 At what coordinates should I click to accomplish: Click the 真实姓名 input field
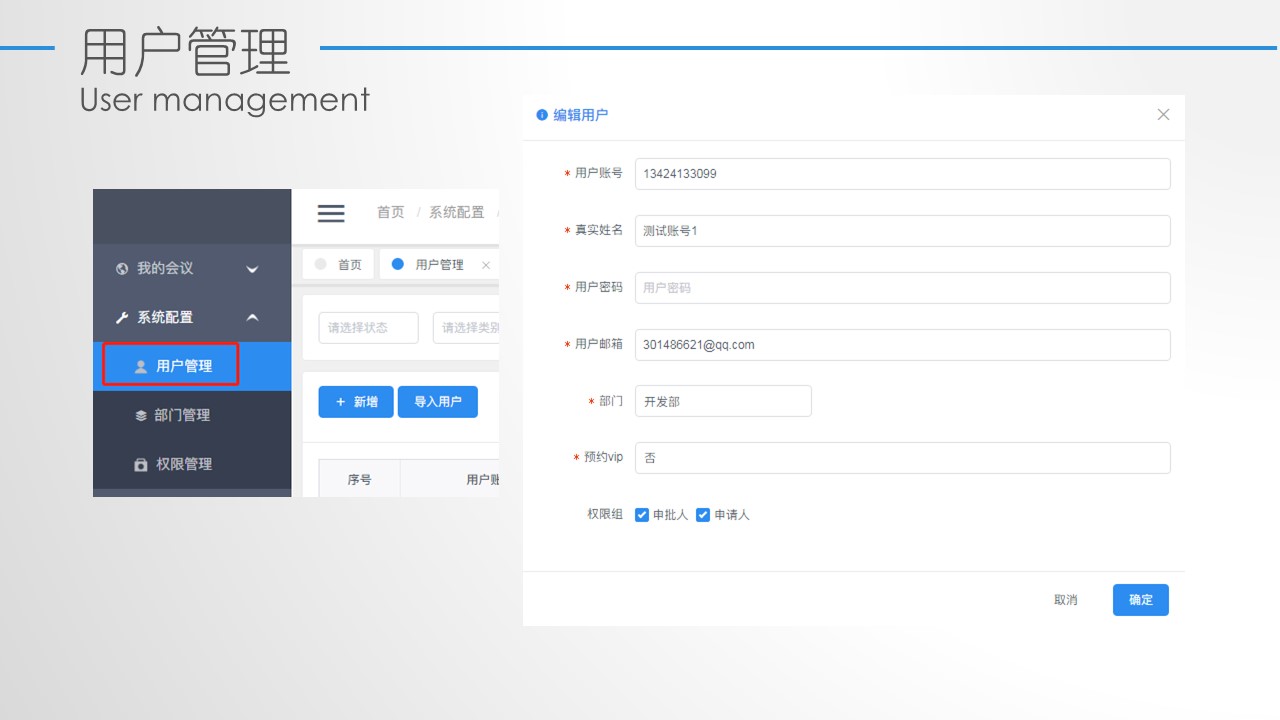tap(902, 231)
